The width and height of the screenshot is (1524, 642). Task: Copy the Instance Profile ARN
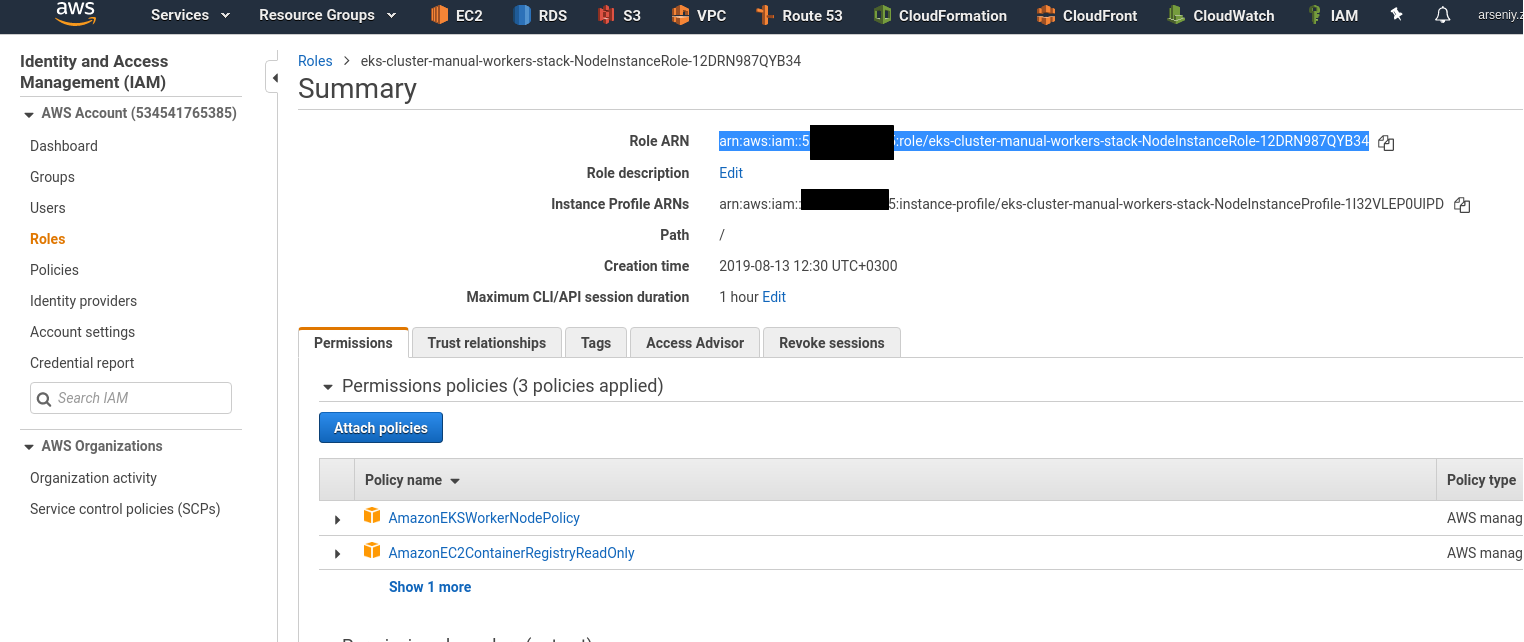pyautogui.click(x=1462, y=205)
